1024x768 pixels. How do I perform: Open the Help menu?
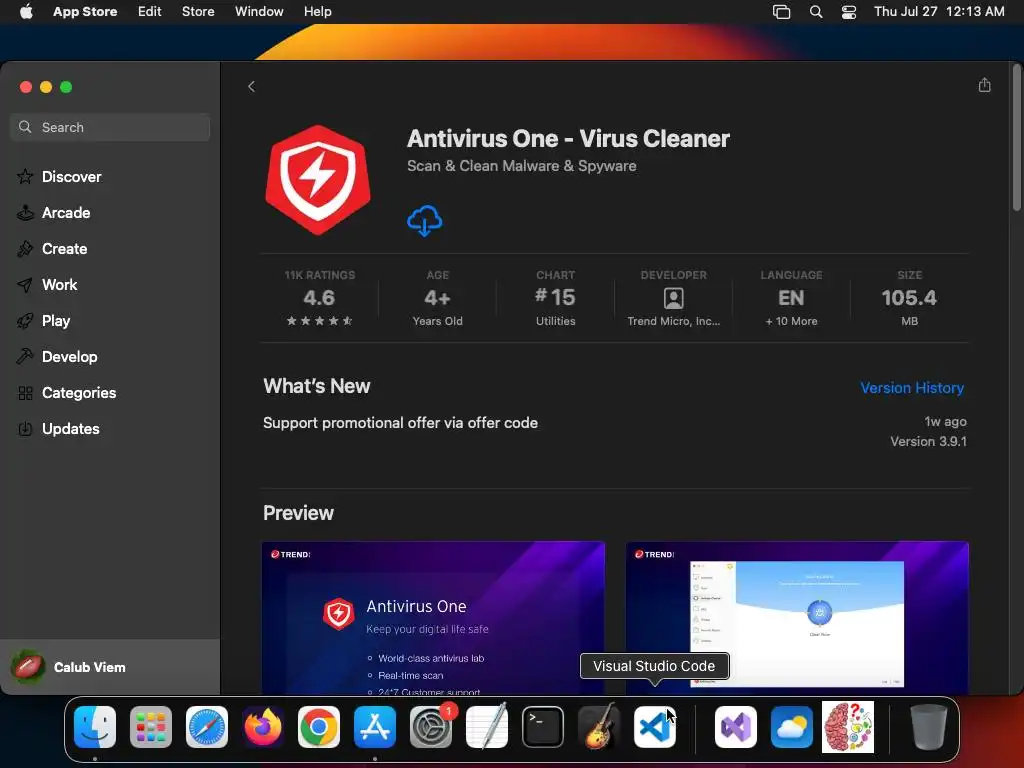tap(317, 12)
